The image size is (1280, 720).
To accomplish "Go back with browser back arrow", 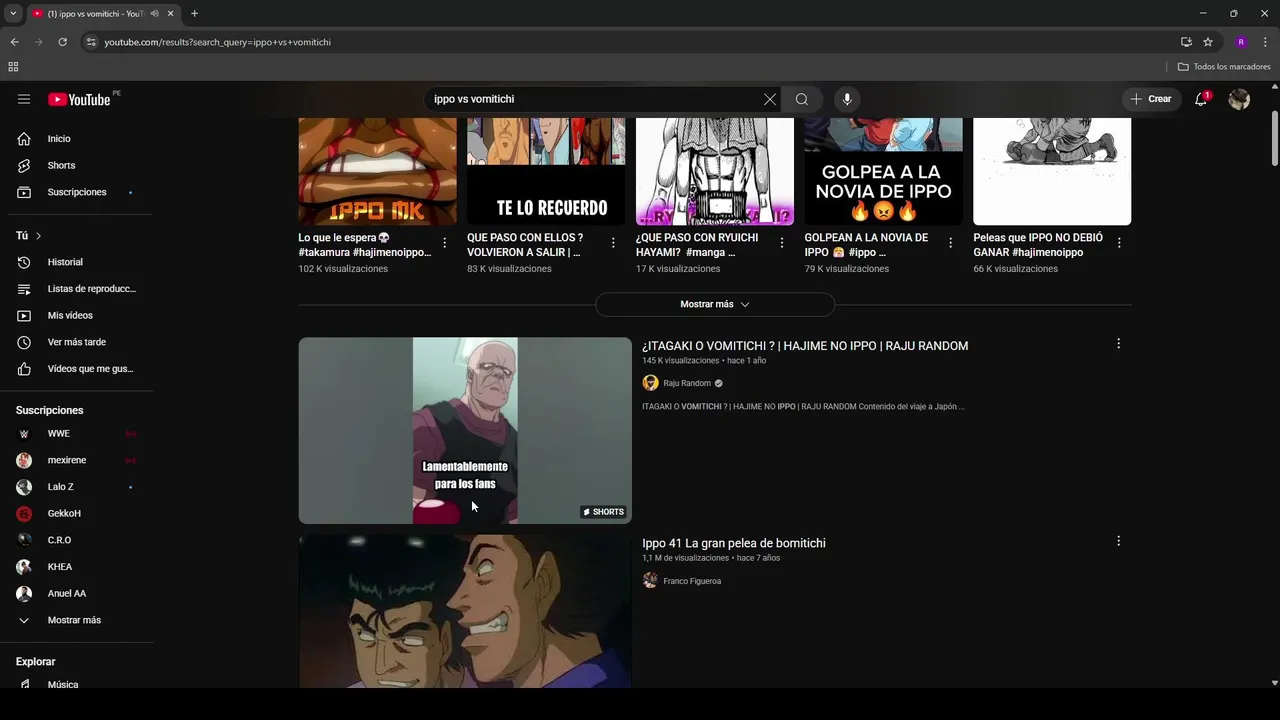I will 14,42.
